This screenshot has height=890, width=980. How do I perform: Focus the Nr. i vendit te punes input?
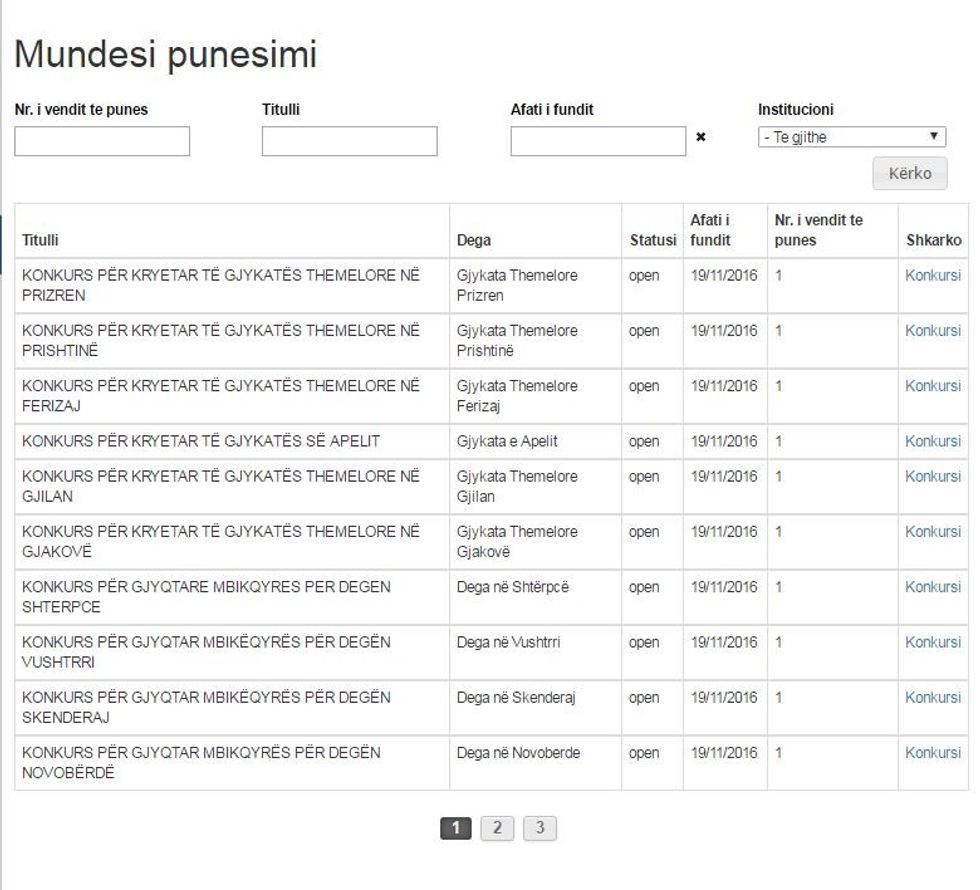coord(102,141)
